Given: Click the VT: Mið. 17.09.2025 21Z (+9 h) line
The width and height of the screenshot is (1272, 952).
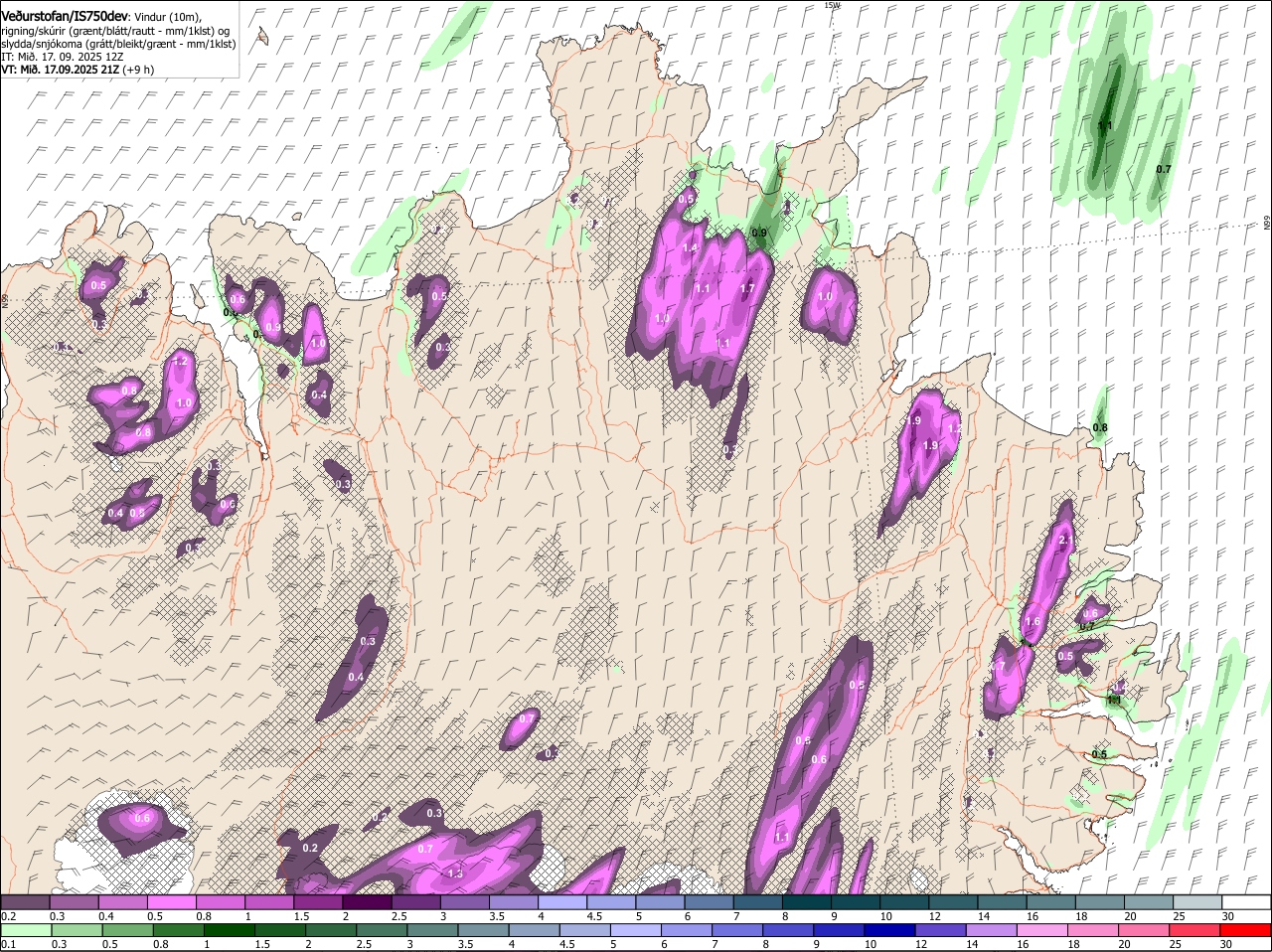Looking at the screenshot, I should 78,70.
